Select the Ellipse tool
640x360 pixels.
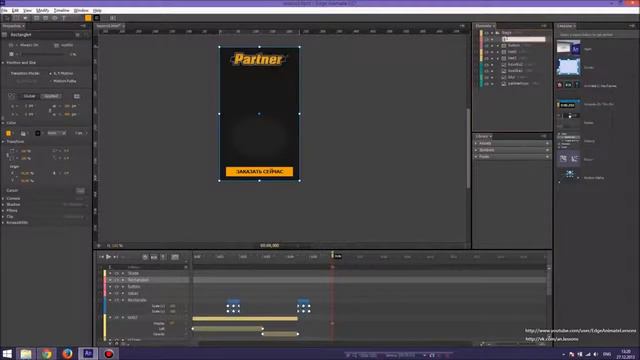pos(54,18)
